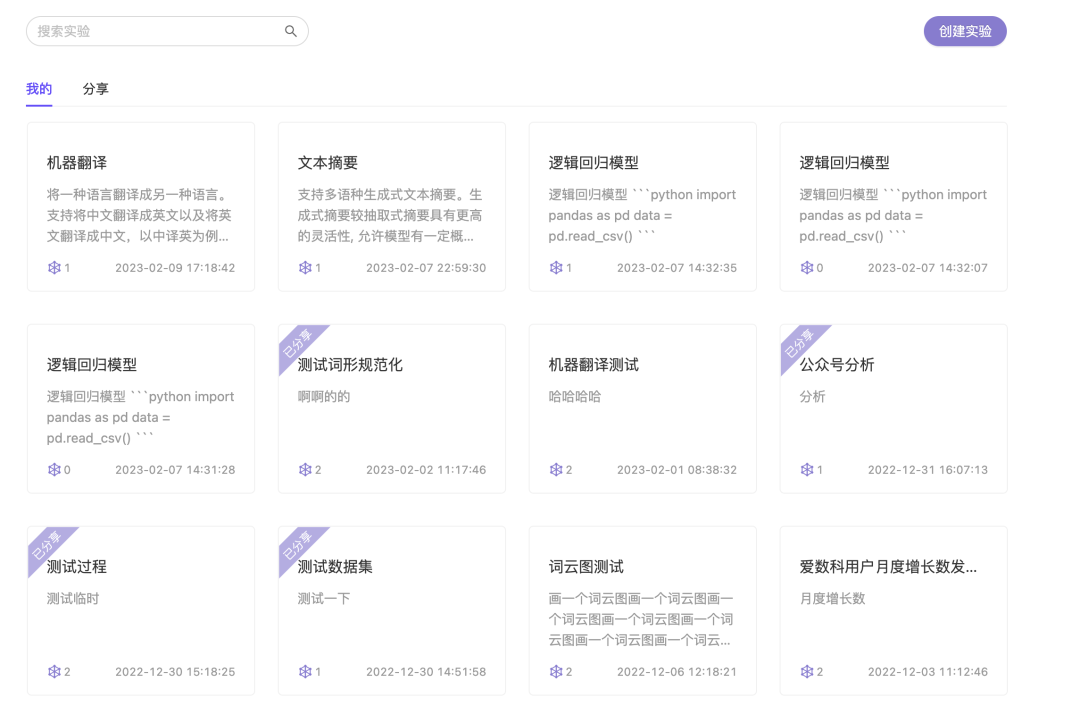The image size is (1080, 706).
Task: Click the 已分享 ribbon on 测试过程
Action: pyautogui.click(x=47, y=544)
